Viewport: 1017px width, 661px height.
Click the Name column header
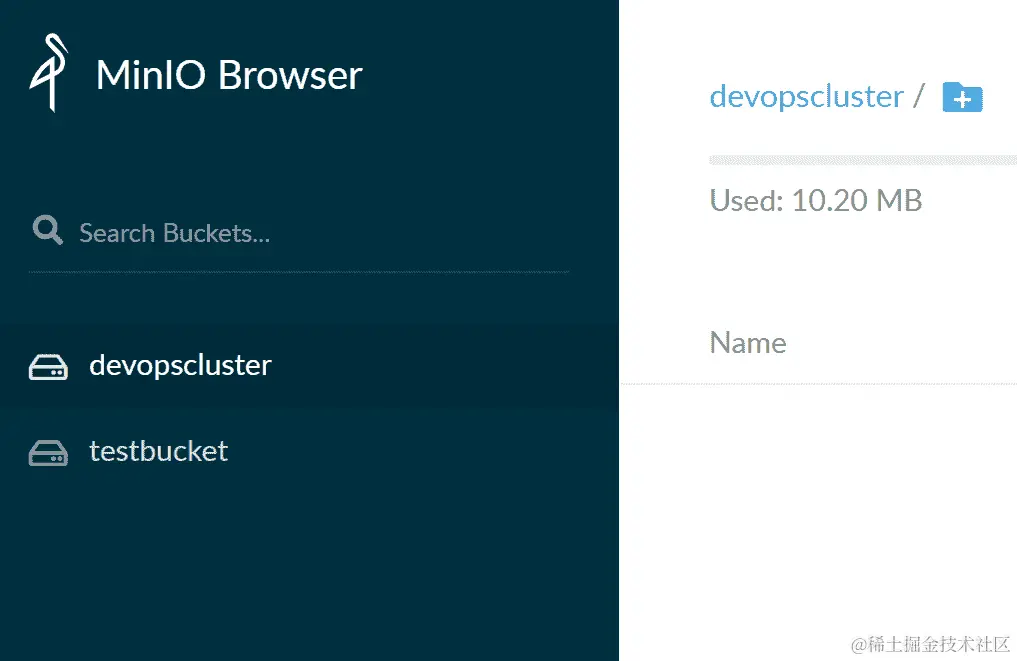click(x=748, y=343)
